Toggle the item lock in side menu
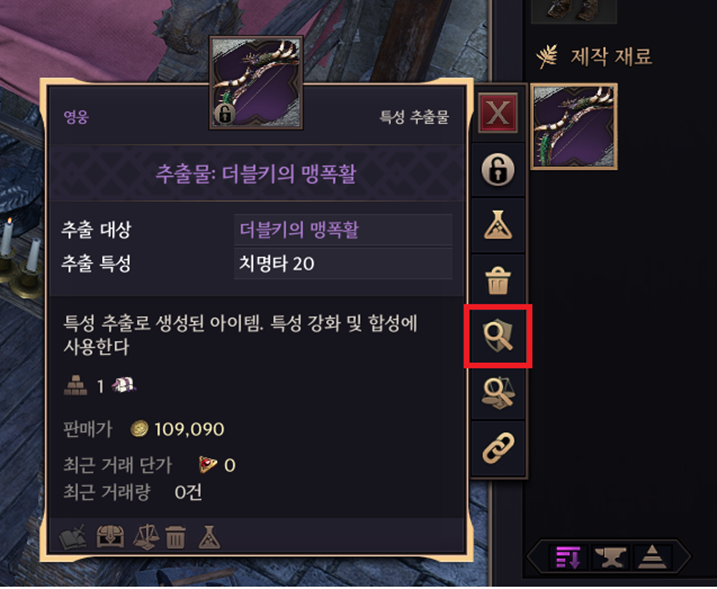This screenshot has width=717, height=589. point(498,170)
